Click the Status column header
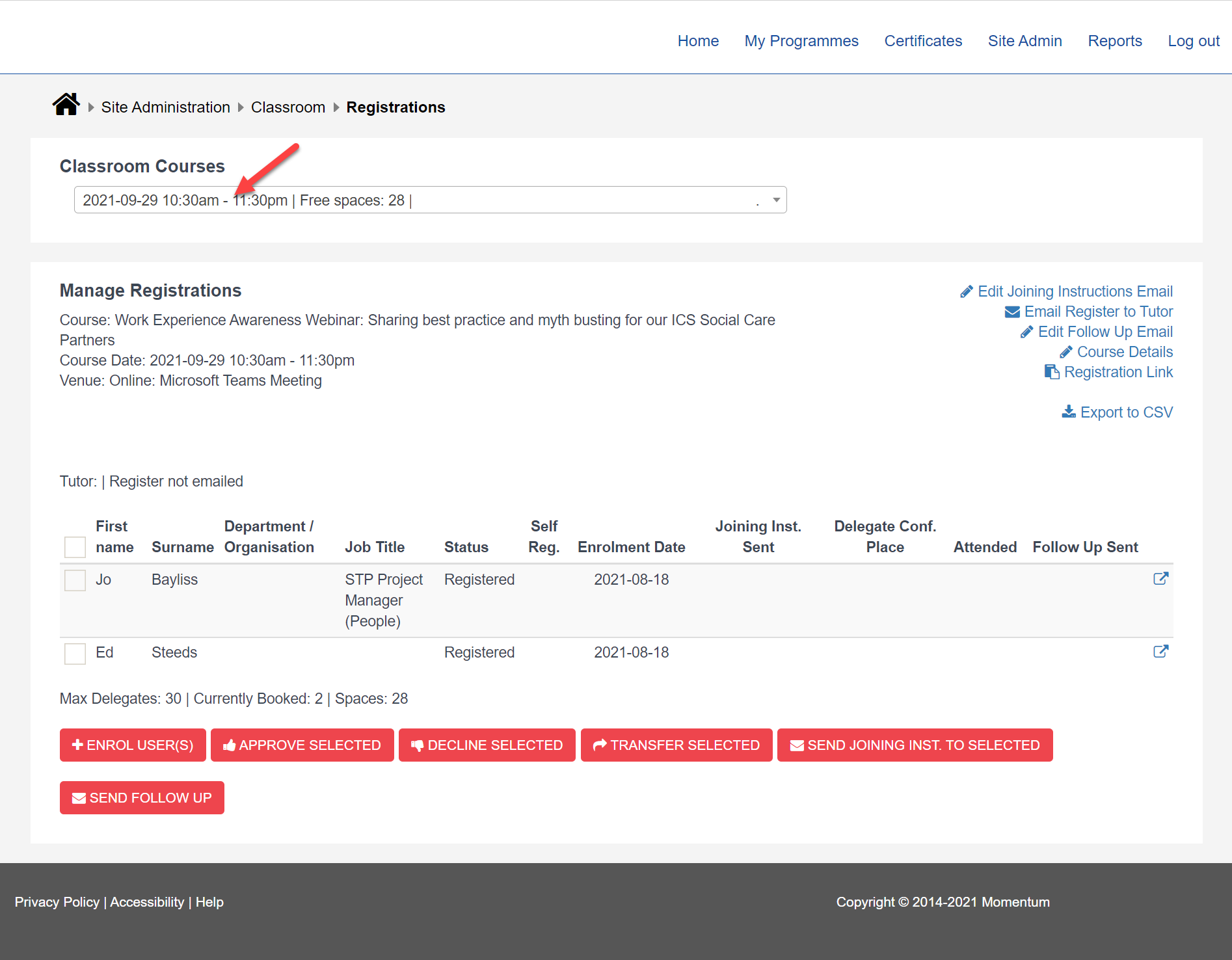This screenshot has width=1232, height=960. tap(466, 547)
